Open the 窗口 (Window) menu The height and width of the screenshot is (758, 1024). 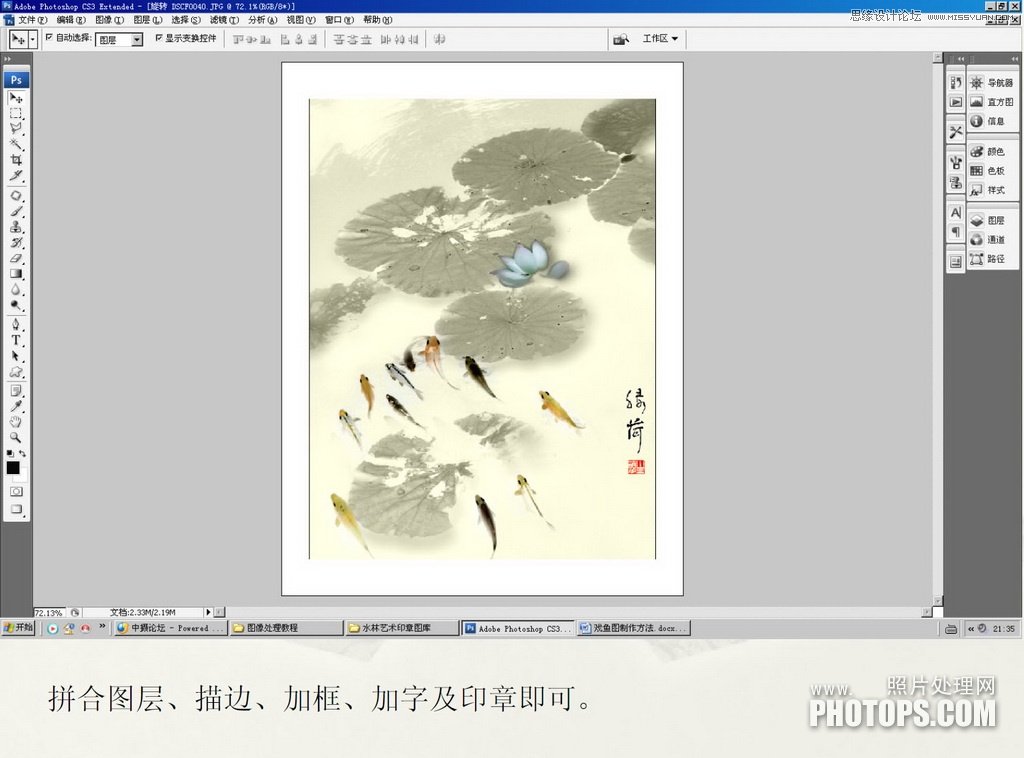click(337, 19)
